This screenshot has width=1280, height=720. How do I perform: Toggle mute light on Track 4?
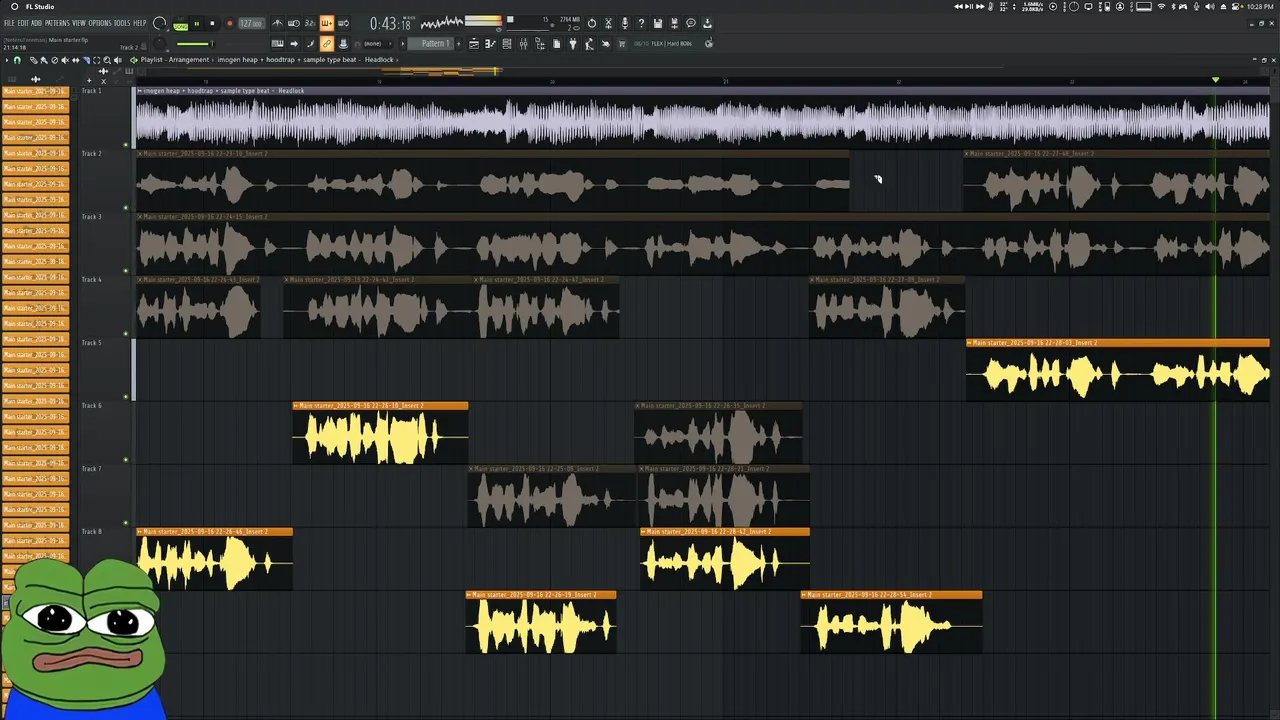pos(126,333)
